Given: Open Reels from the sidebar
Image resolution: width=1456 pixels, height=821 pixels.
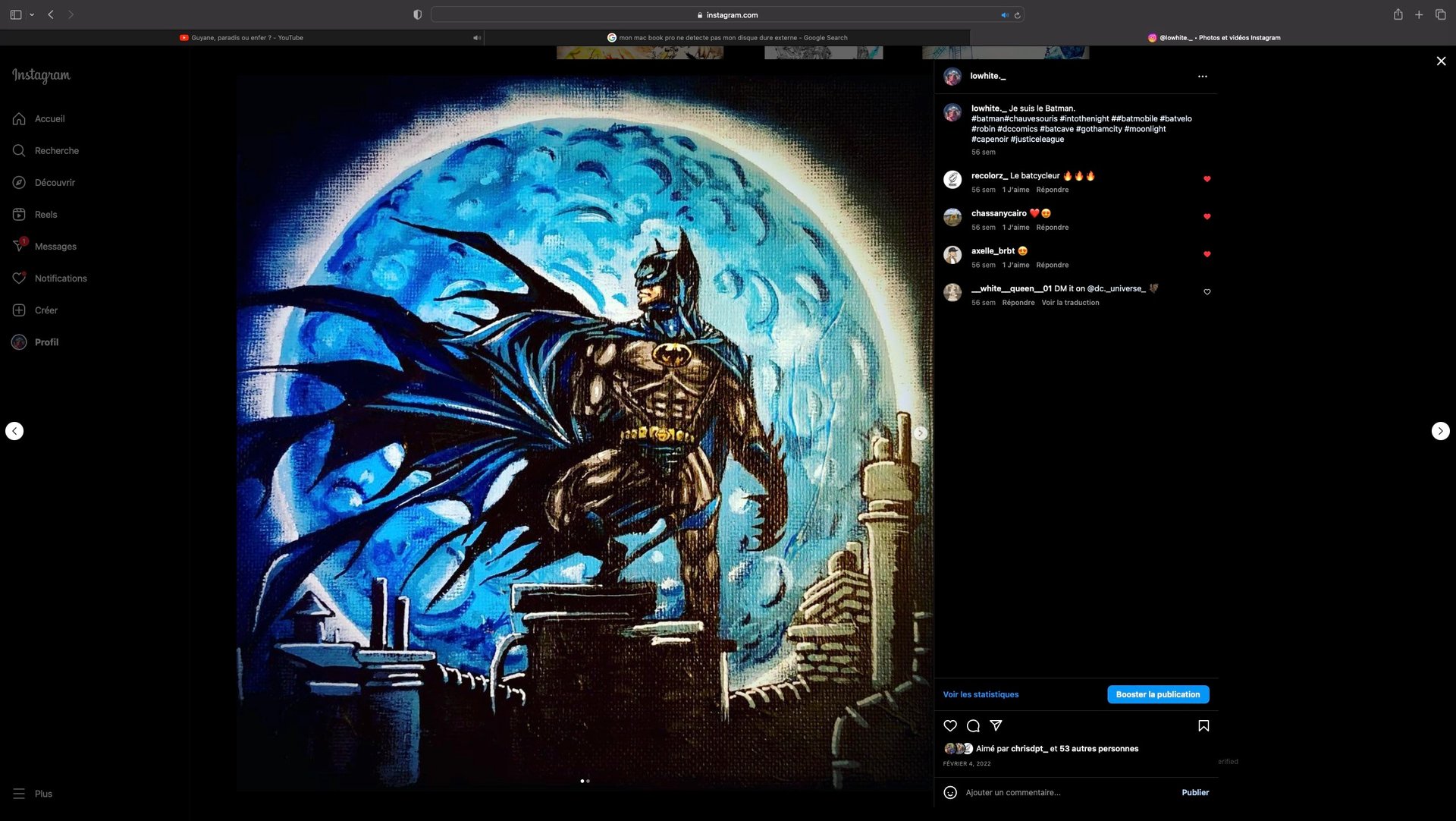Looking at the screenshot, I should 45,214.
